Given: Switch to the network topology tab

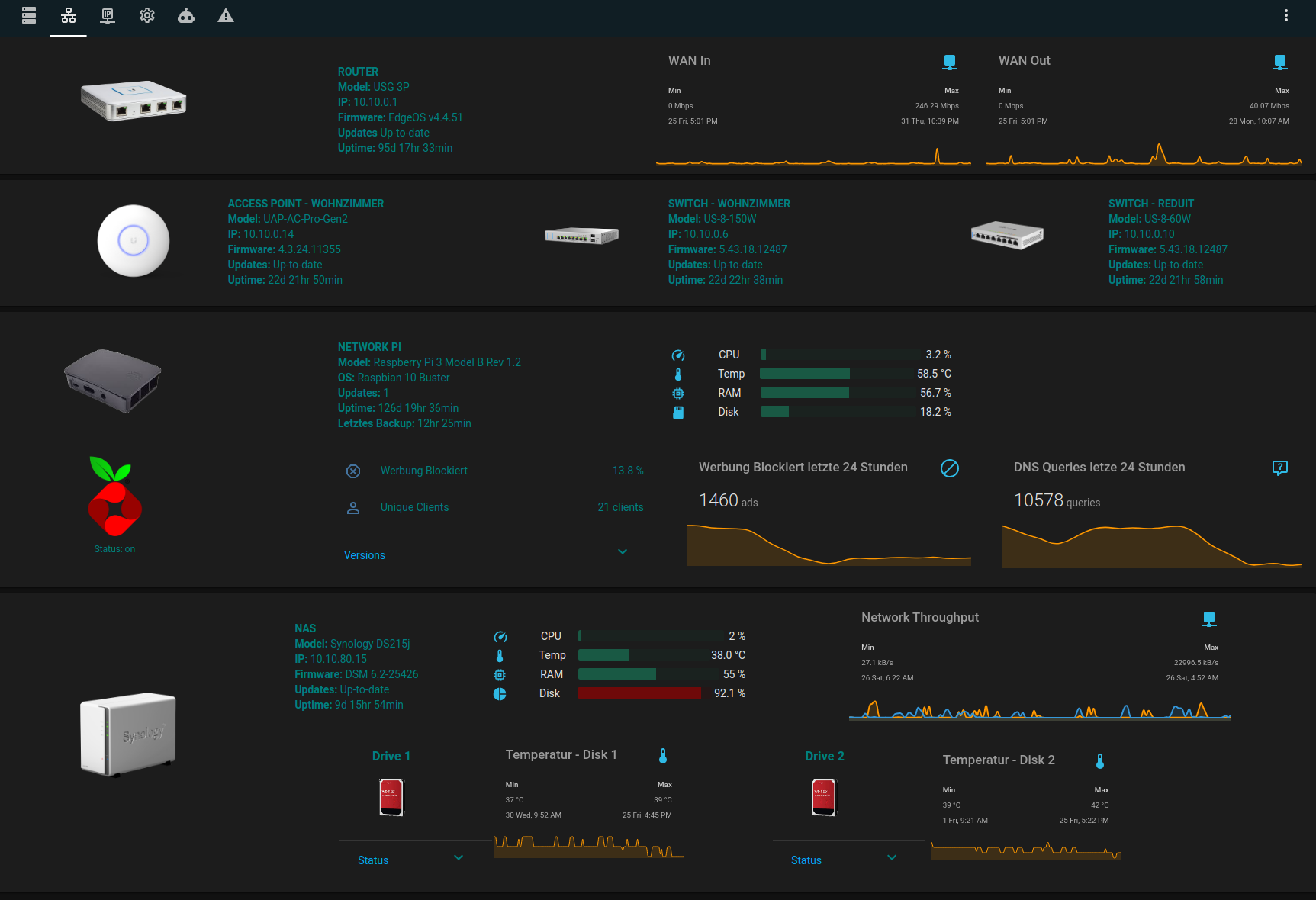Looking at the screenshot, I should (69, 15).
